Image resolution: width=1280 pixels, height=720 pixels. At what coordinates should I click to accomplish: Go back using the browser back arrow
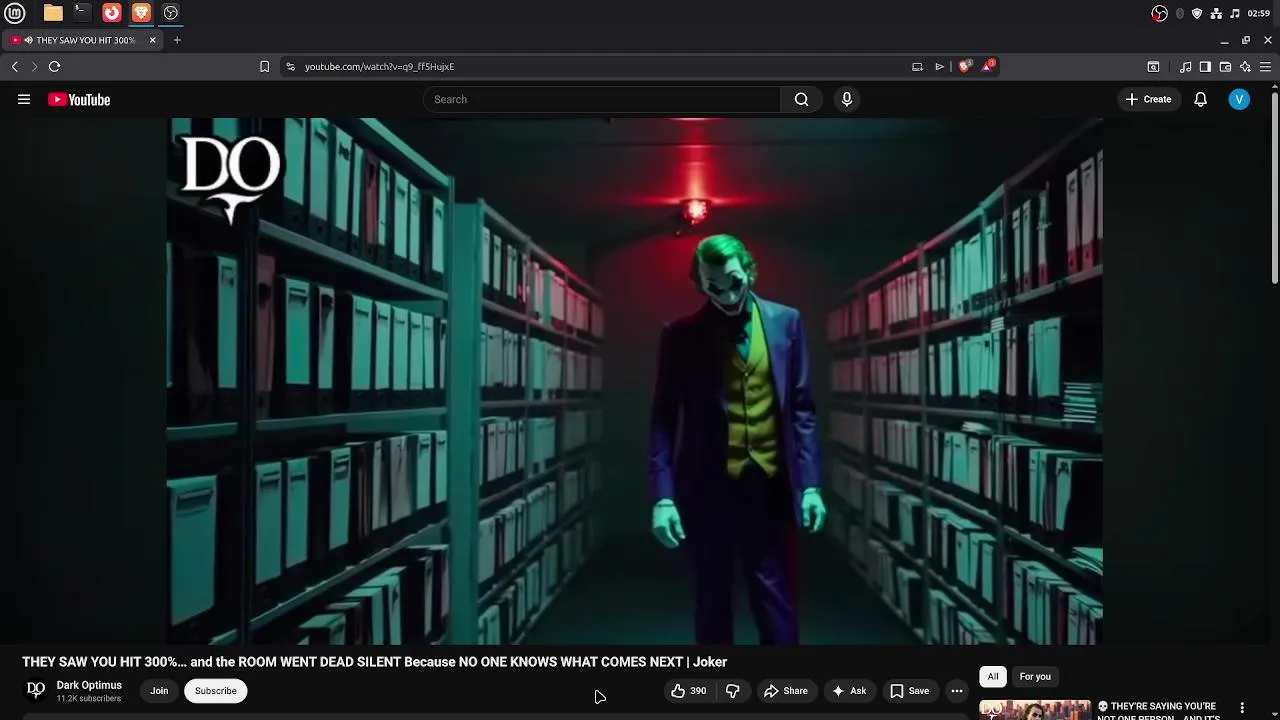15,66
